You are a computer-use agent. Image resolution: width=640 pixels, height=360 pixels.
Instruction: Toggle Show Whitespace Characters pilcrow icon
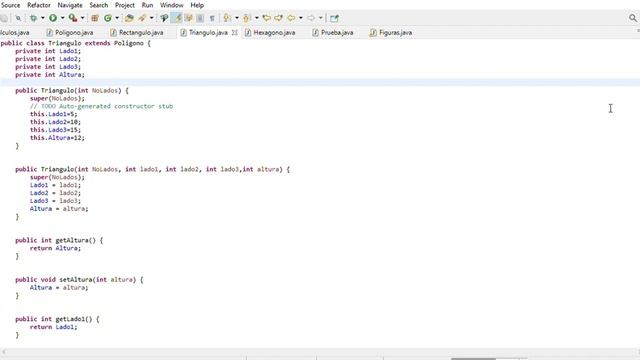pos(212,18)
